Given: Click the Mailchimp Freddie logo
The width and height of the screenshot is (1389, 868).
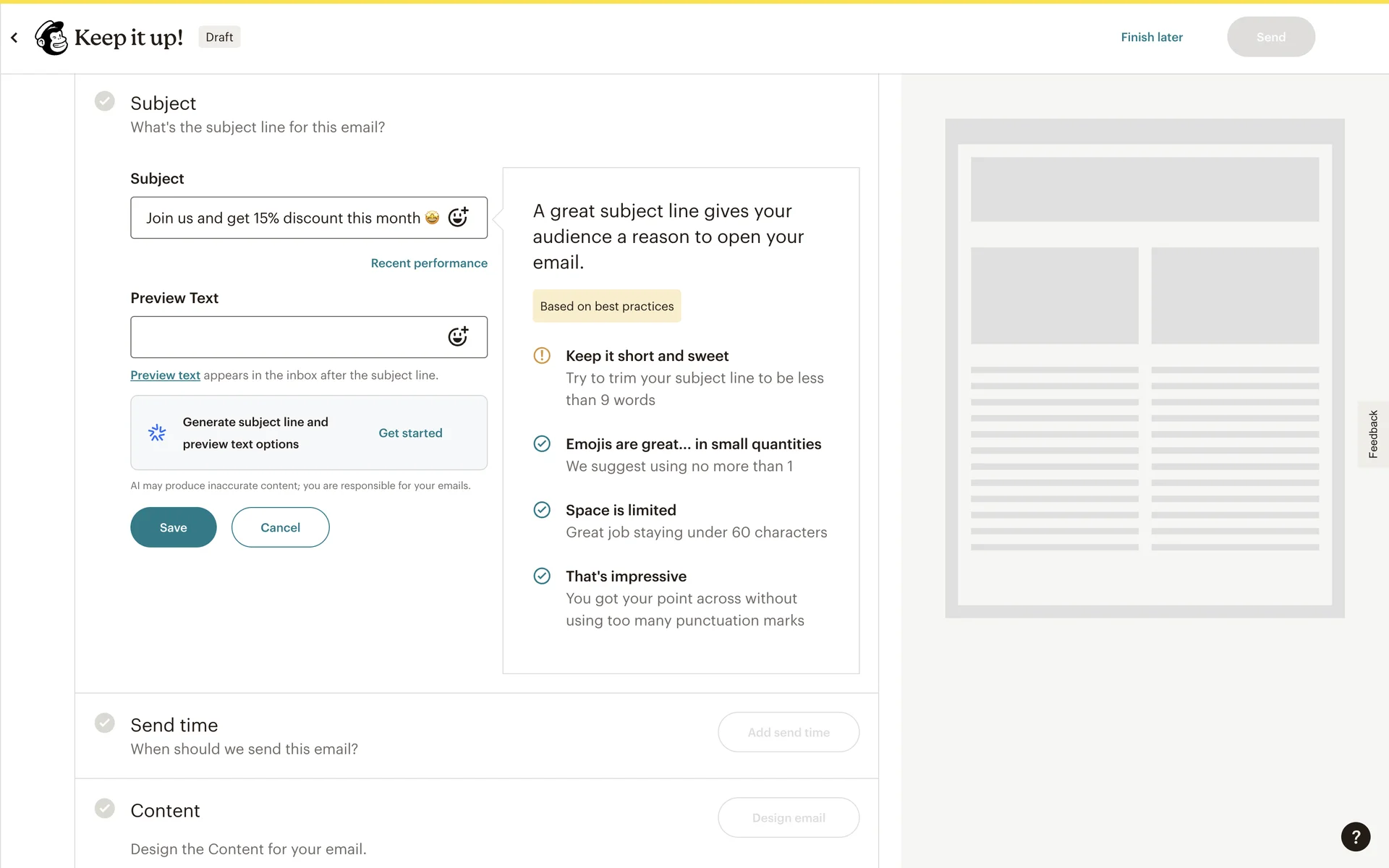Looking at the screenshot, I should pyautogui.click(x=51, y=38).
